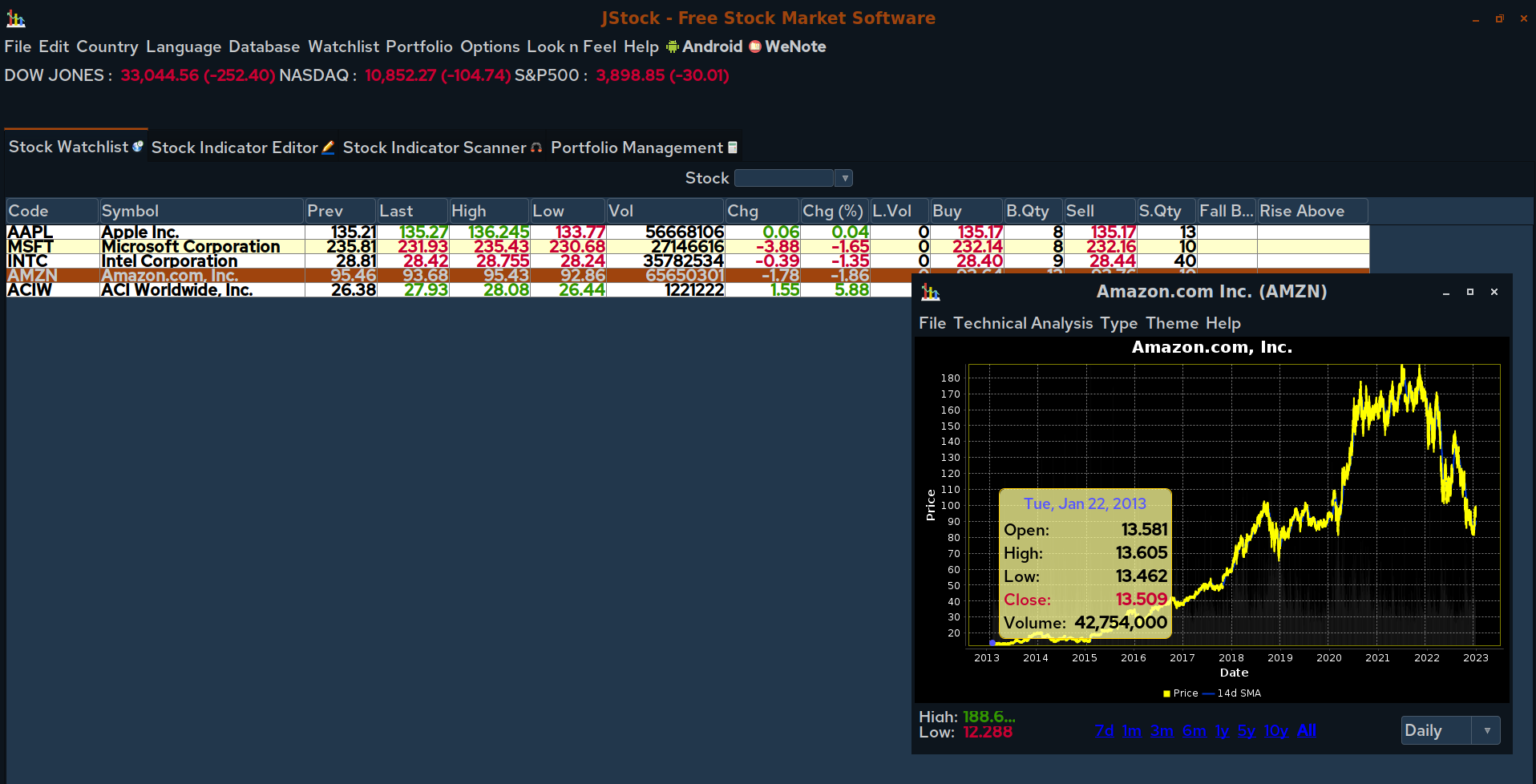Sort by the Code column header
The height and width of the screenshot is (784, 1536).
[x=52, y=211]
